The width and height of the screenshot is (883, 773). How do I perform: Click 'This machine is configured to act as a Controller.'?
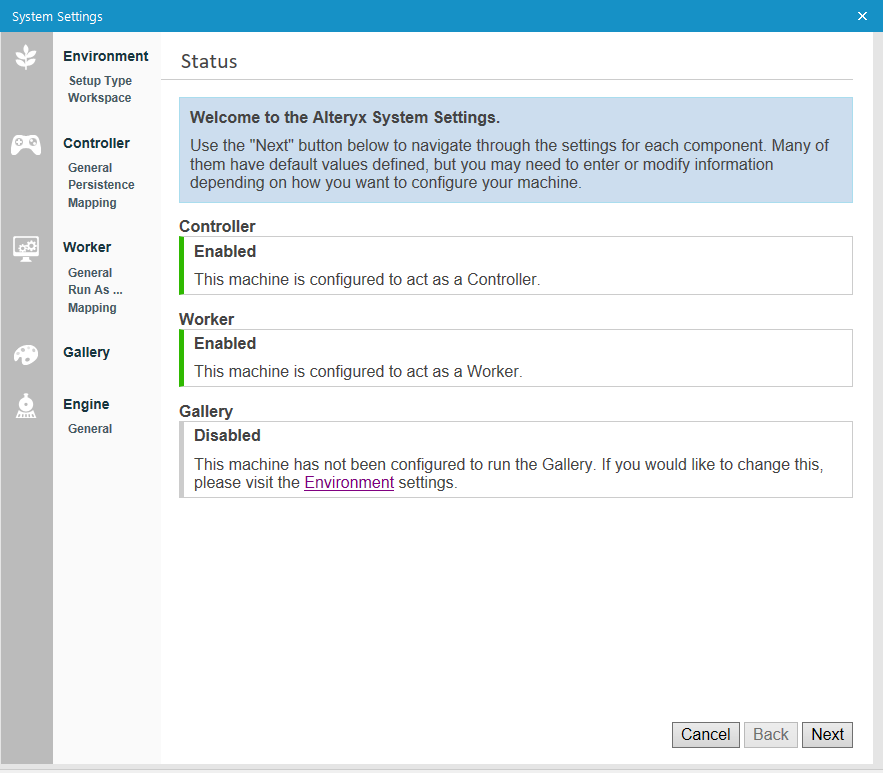(367, 280)
